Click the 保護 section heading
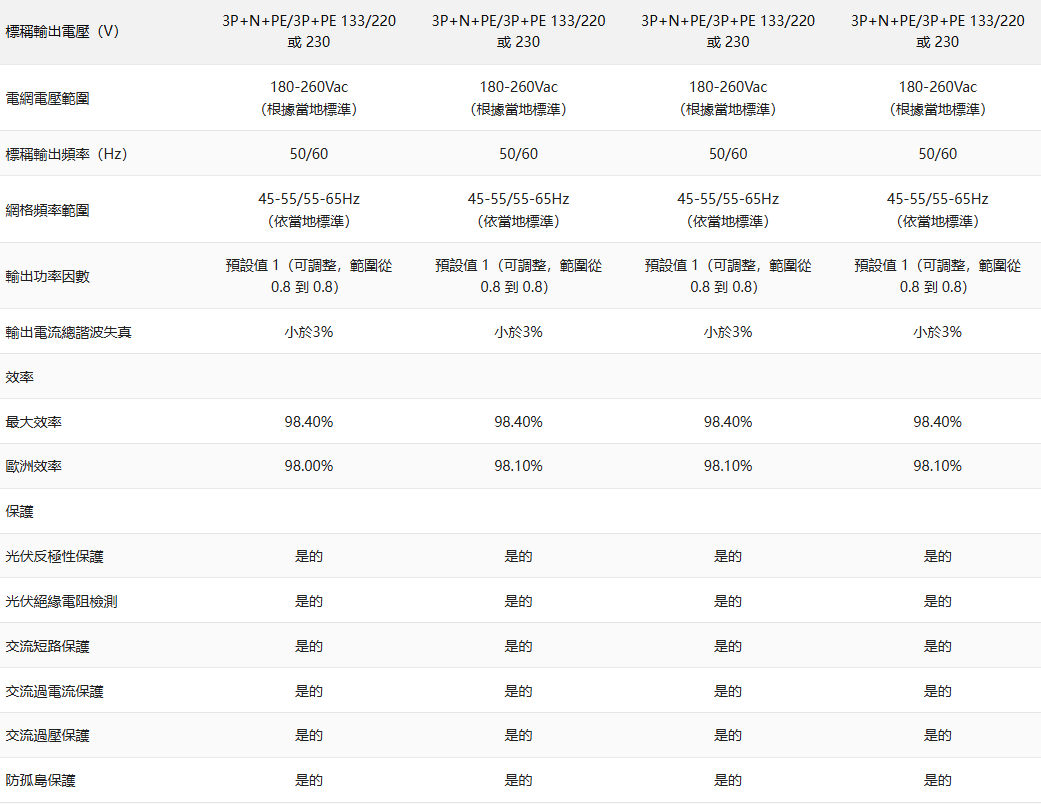Viewport: 1041px width, 804px height. pos(20,511)
